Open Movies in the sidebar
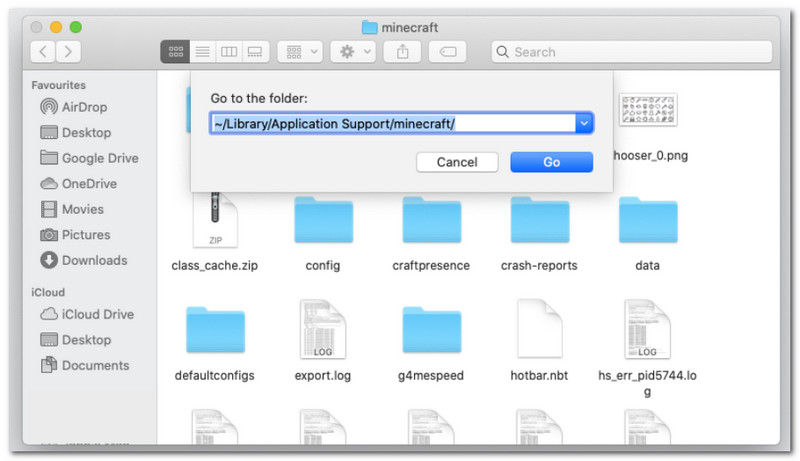The image size is (800, 461). coord(72,209)
